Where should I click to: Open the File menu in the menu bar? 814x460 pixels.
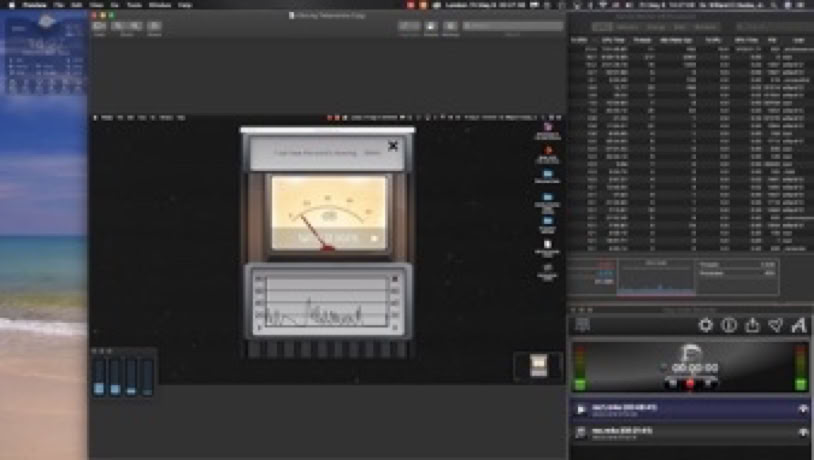(60, 5)
